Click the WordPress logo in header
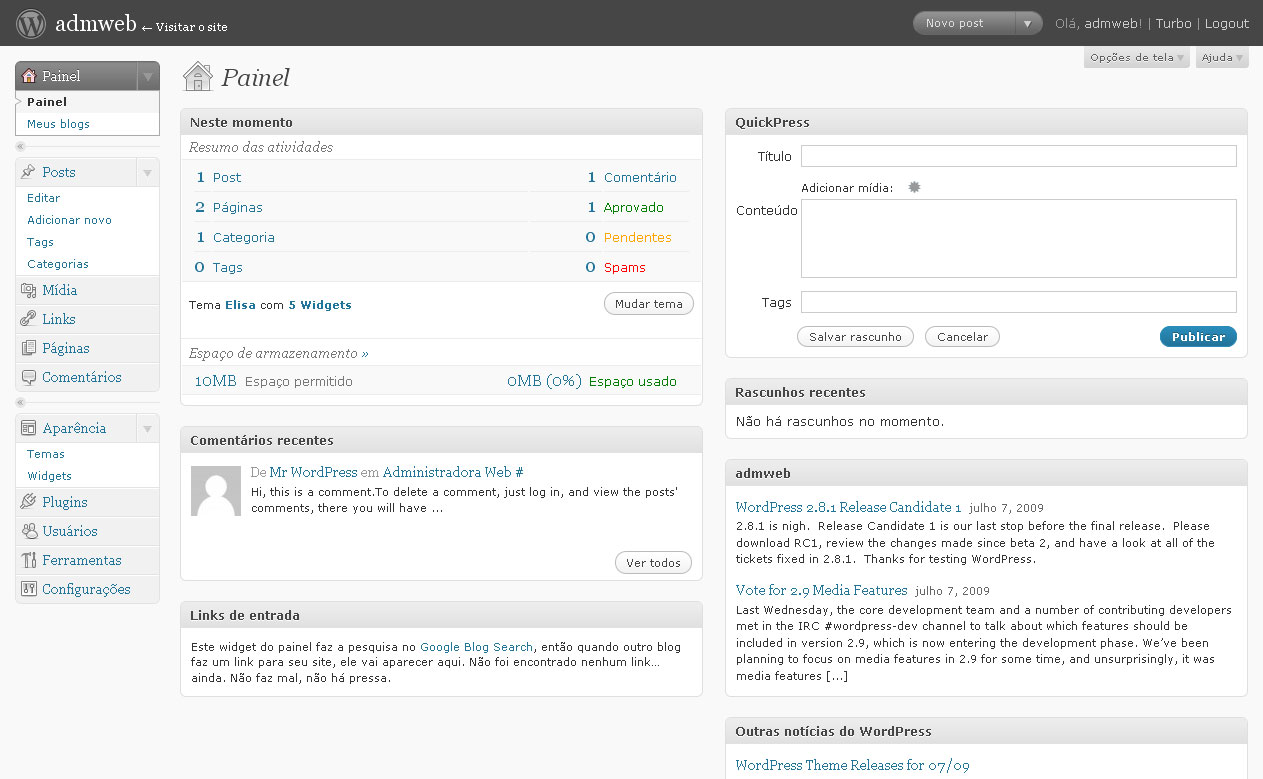Image resolution: width=1263 pixels, height=779 pixels. tap(31, 23)
